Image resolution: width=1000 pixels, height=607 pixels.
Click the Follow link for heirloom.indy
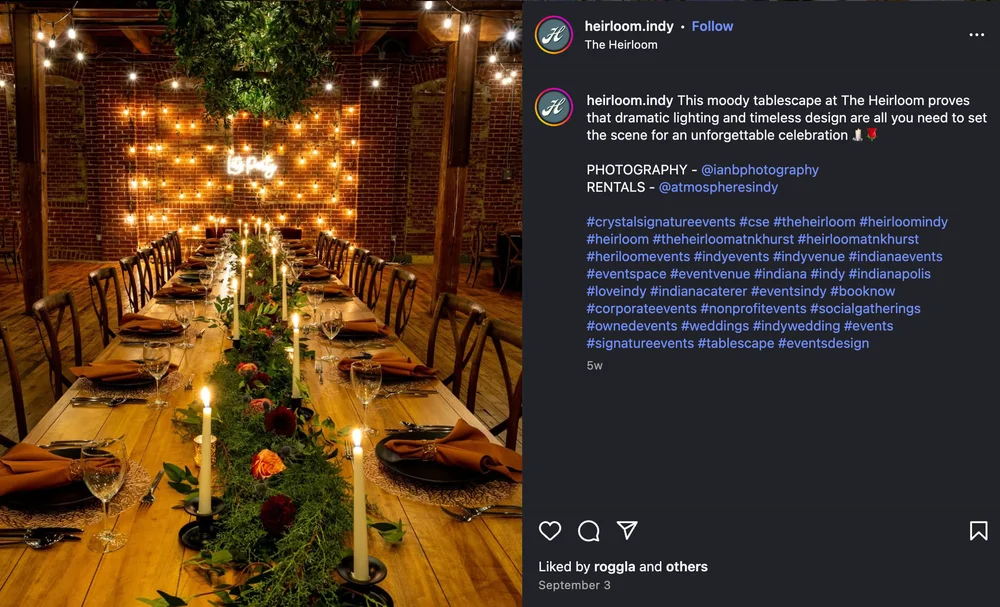pos(712,26)
